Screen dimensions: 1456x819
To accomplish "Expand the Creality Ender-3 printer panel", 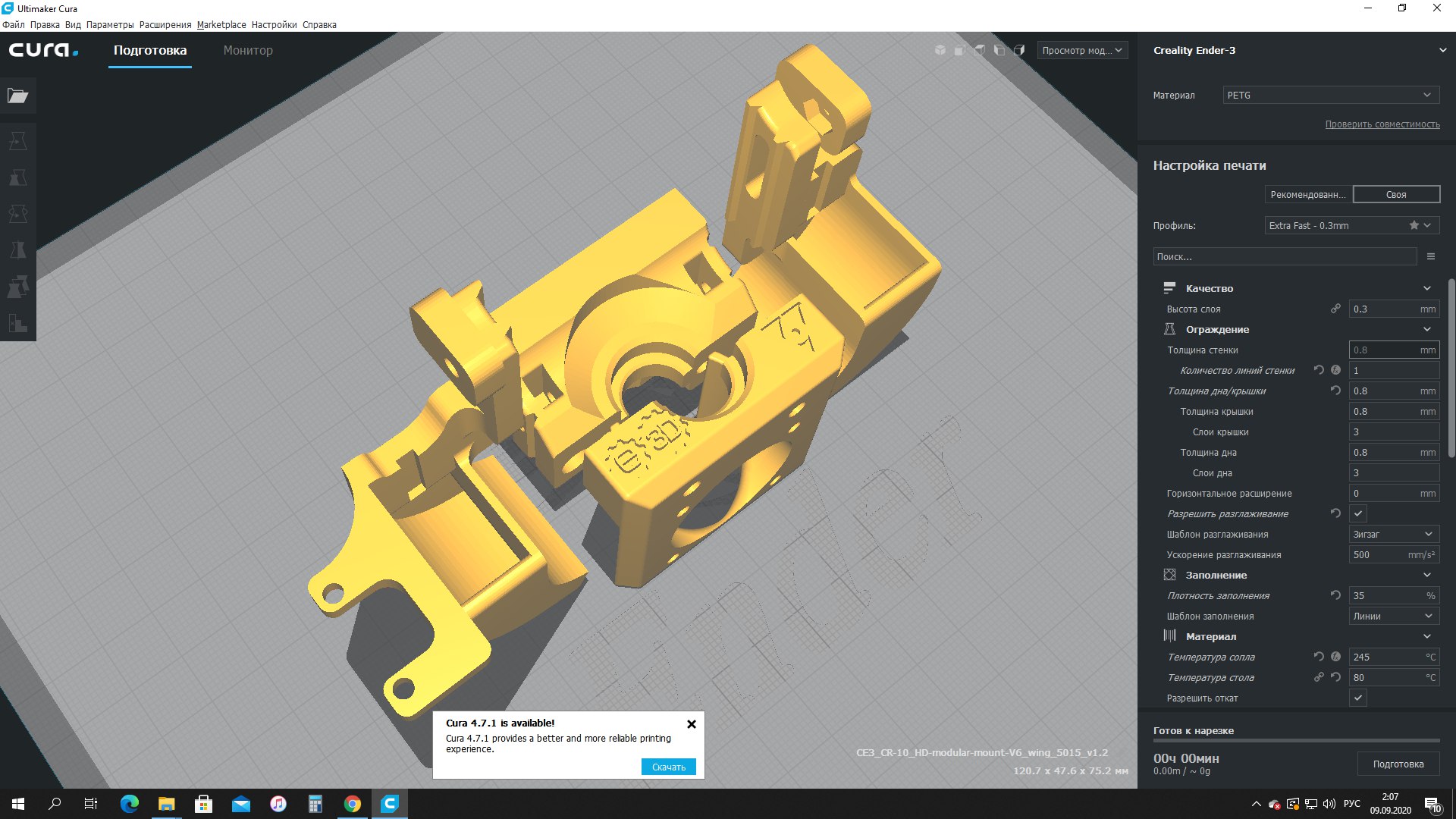I will tap(1442, 50).
